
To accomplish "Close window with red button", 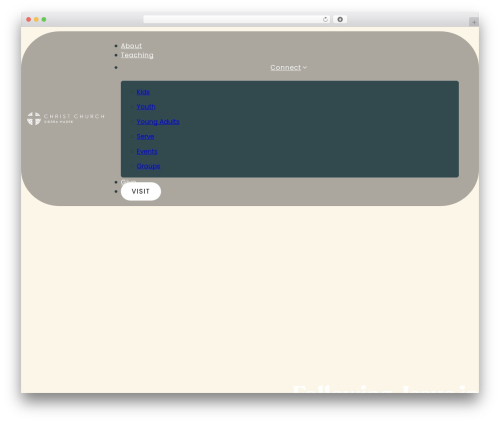I will (29, 19).
